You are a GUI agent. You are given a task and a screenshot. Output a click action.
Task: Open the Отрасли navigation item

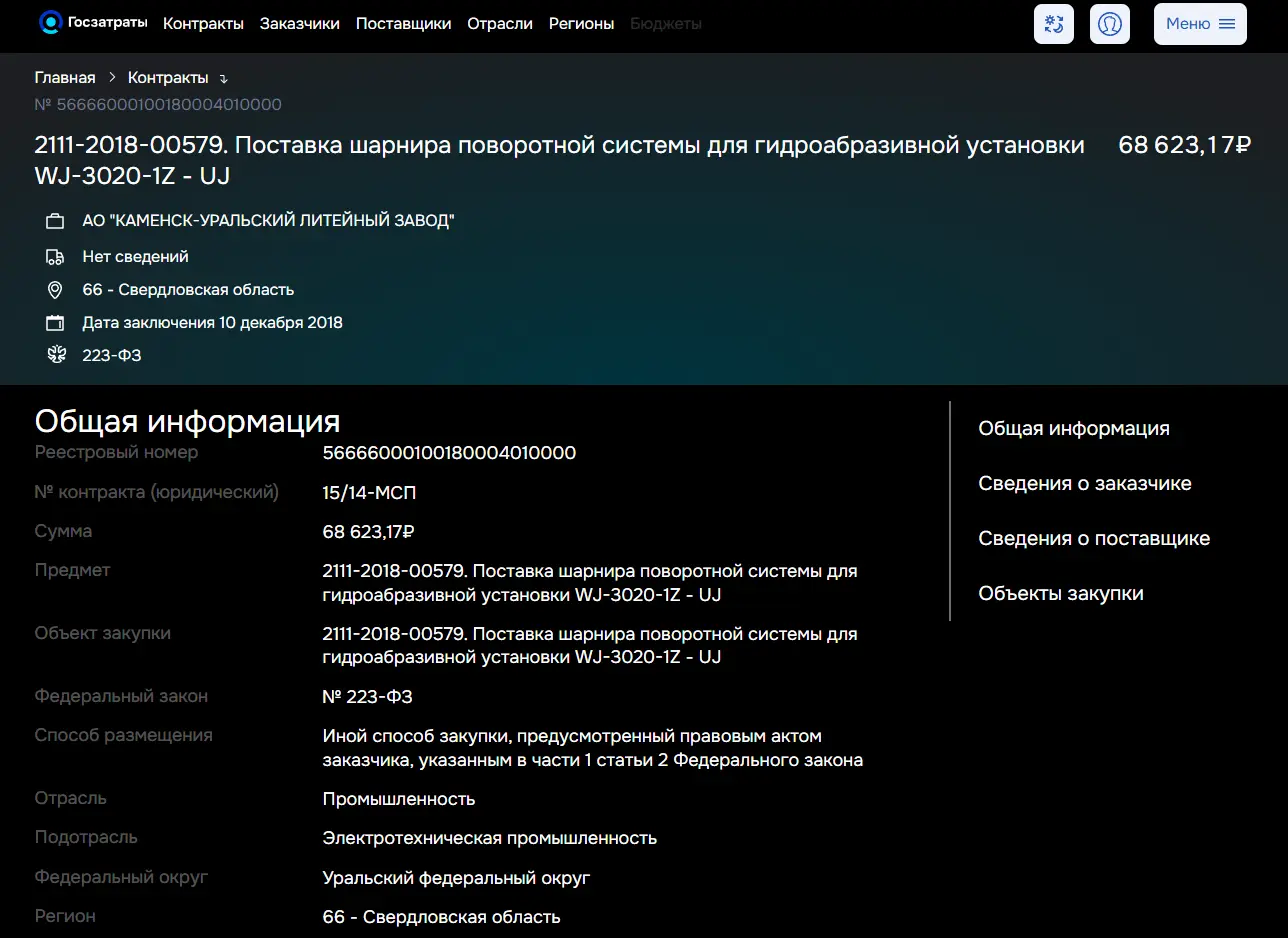pos(500,24)
